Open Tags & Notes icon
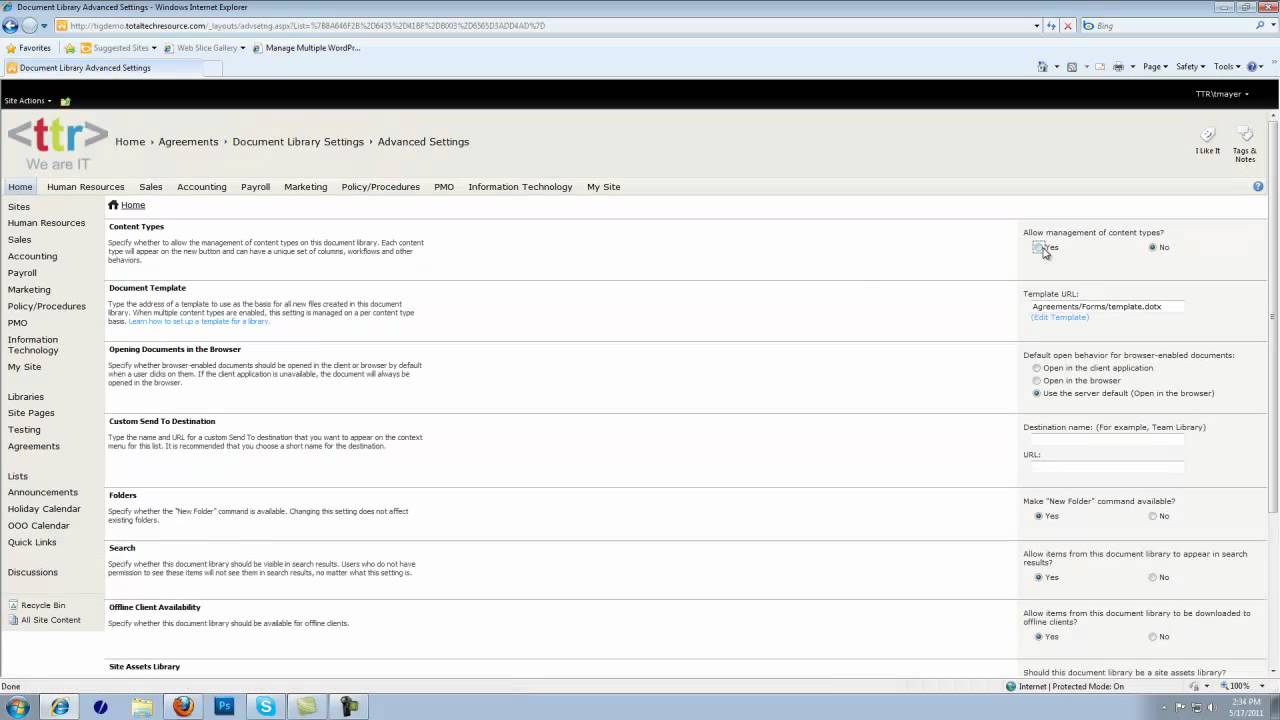The height and width of the screenshot is (720, 1280). pyautogui.click(x=1245, y=135)
